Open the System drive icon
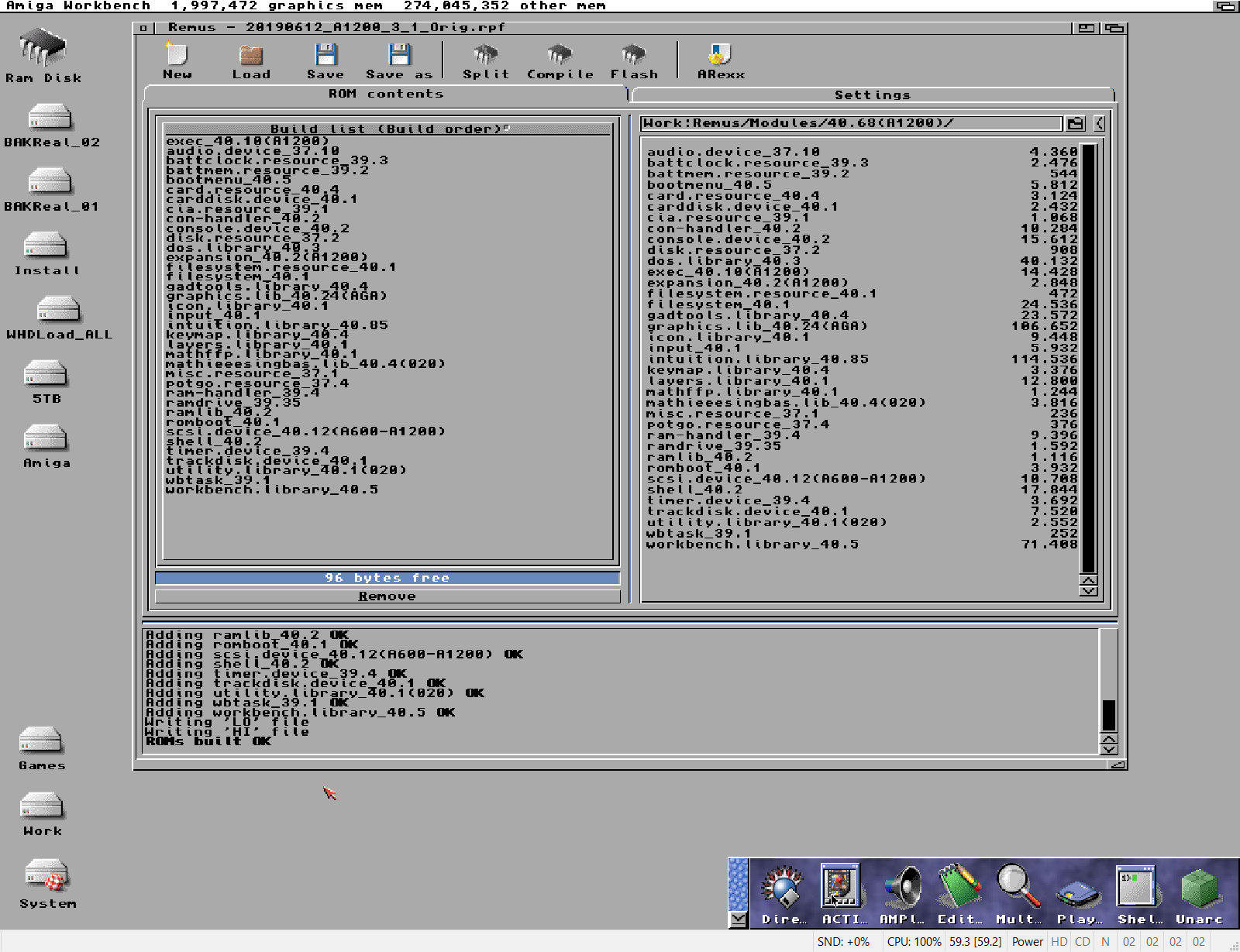The height and width of the screenshot is (952, 1240). [47, 884]
